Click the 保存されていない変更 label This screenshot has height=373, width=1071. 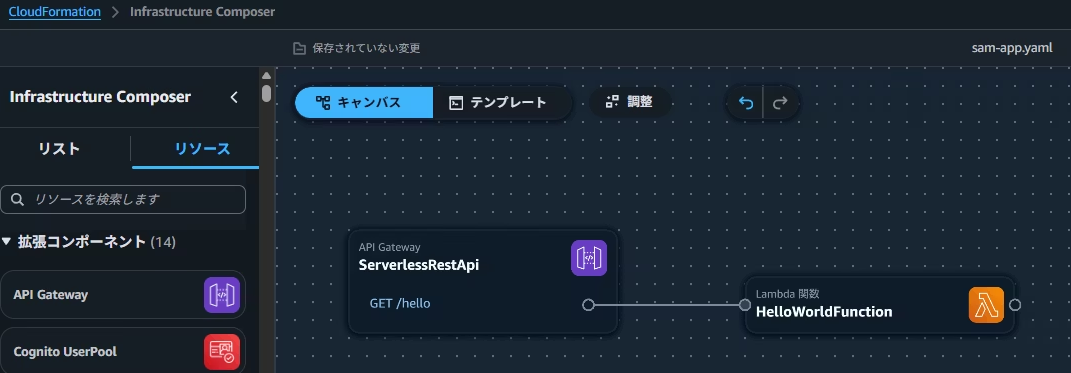[366, 49]
